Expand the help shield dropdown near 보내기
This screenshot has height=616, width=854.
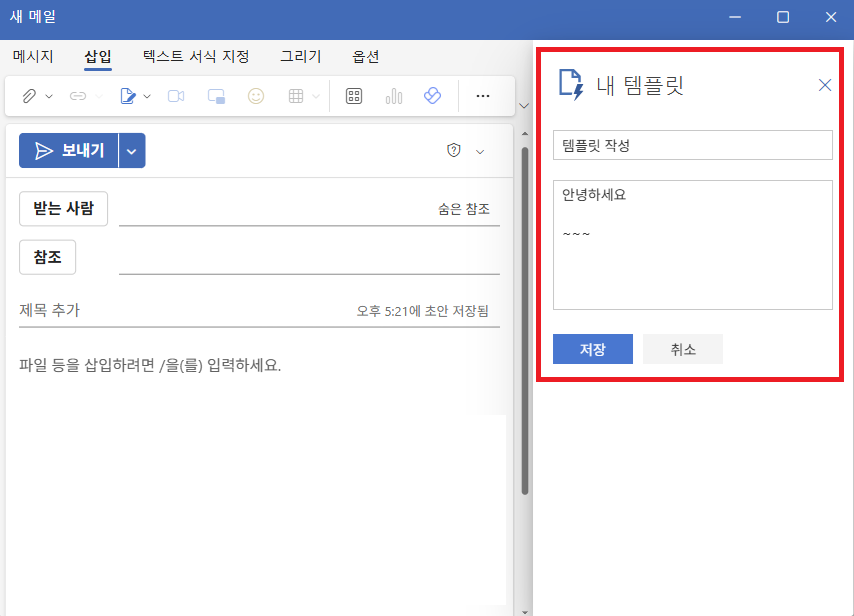click(479, 150)
